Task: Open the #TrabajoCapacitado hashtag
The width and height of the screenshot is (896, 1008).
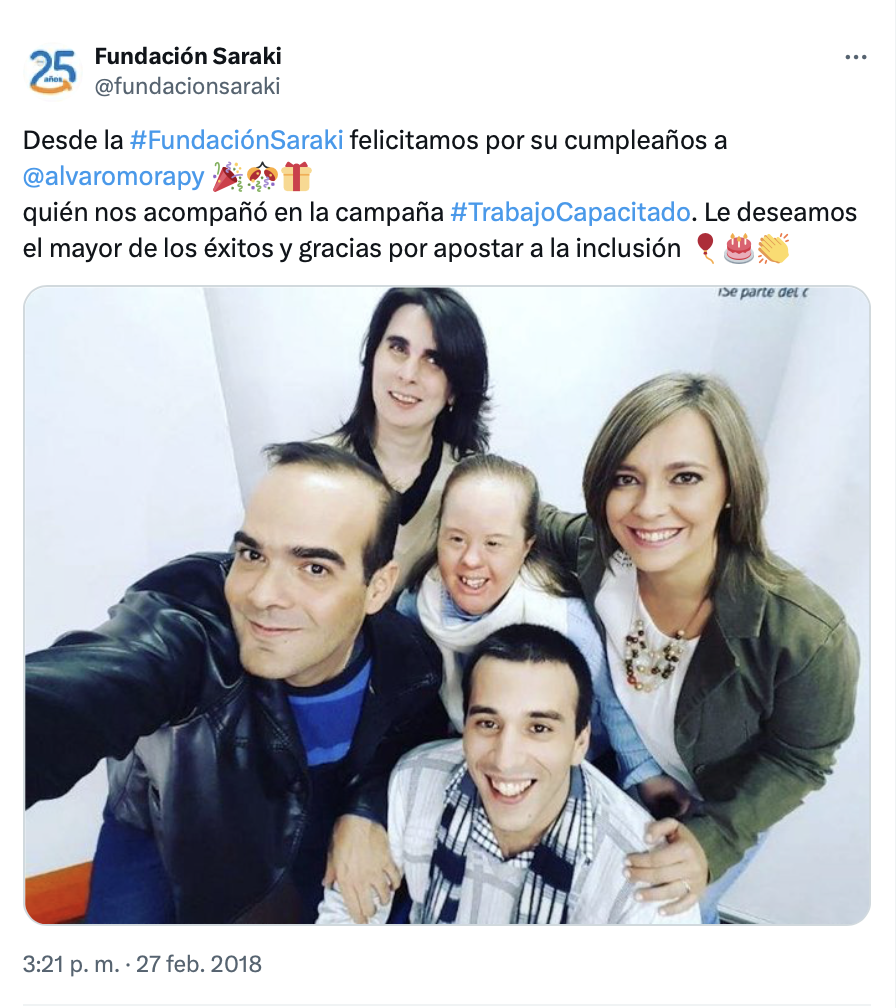Action: coord(570,212)
